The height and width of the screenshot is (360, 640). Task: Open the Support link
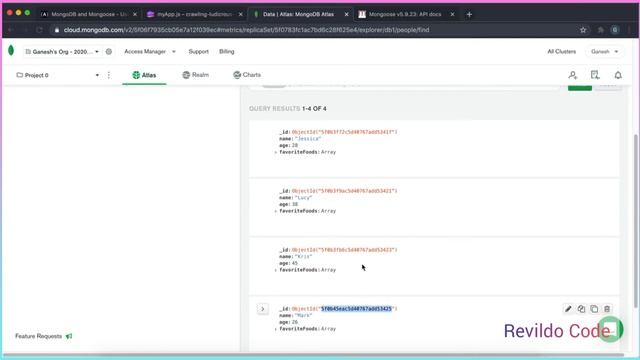point(198,51)
